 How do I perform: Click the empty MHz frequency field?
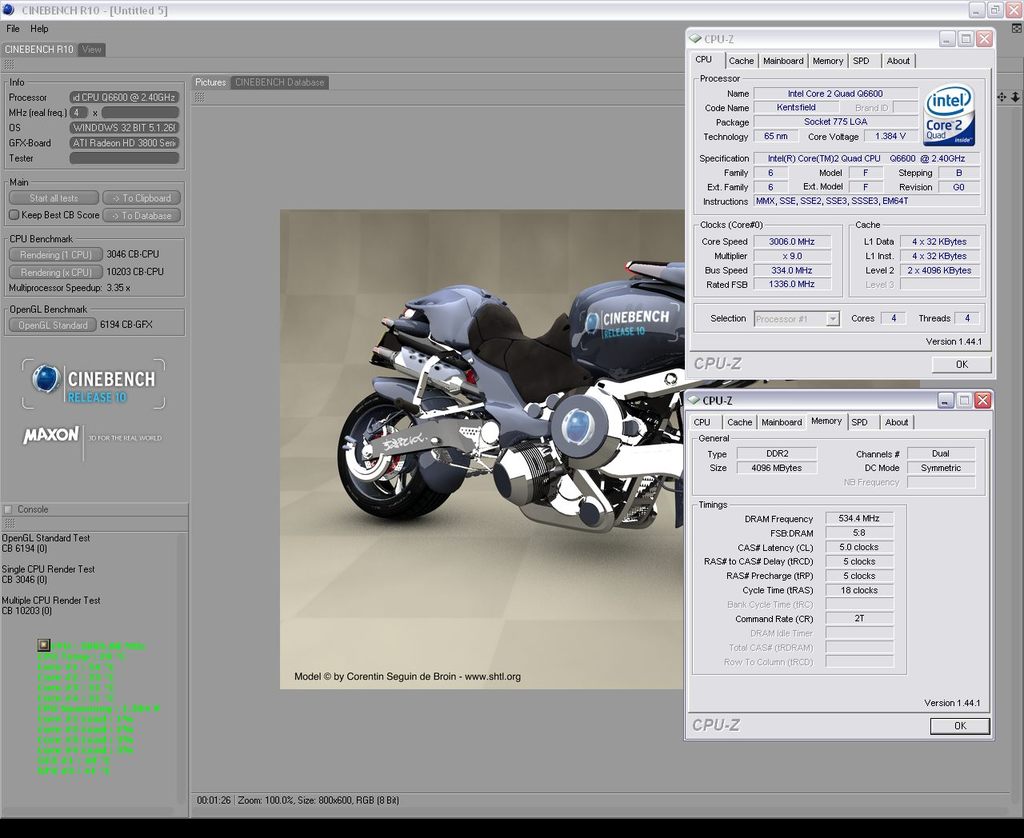140,112
